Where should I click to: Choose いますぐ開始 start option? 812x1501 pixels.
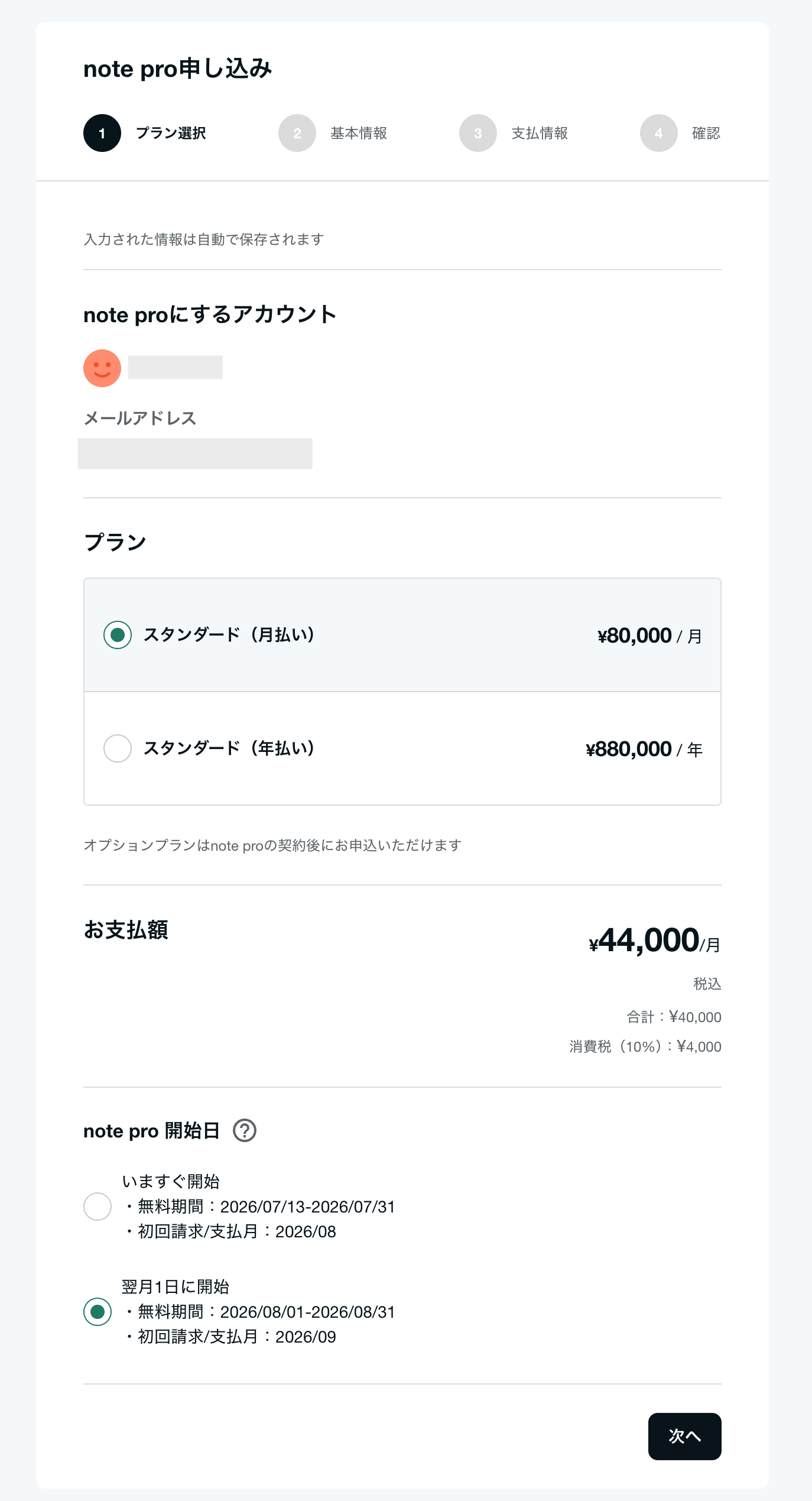pyautogui.click(x=98, y=1207)
